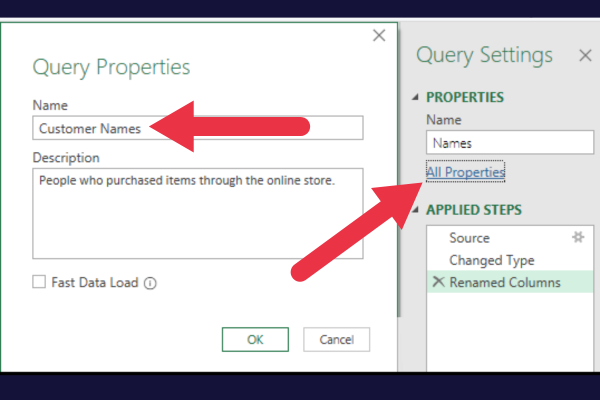The width and height of the screenshot is (600, 400).
Task: Click the Description text box
Action: point(198,213)
